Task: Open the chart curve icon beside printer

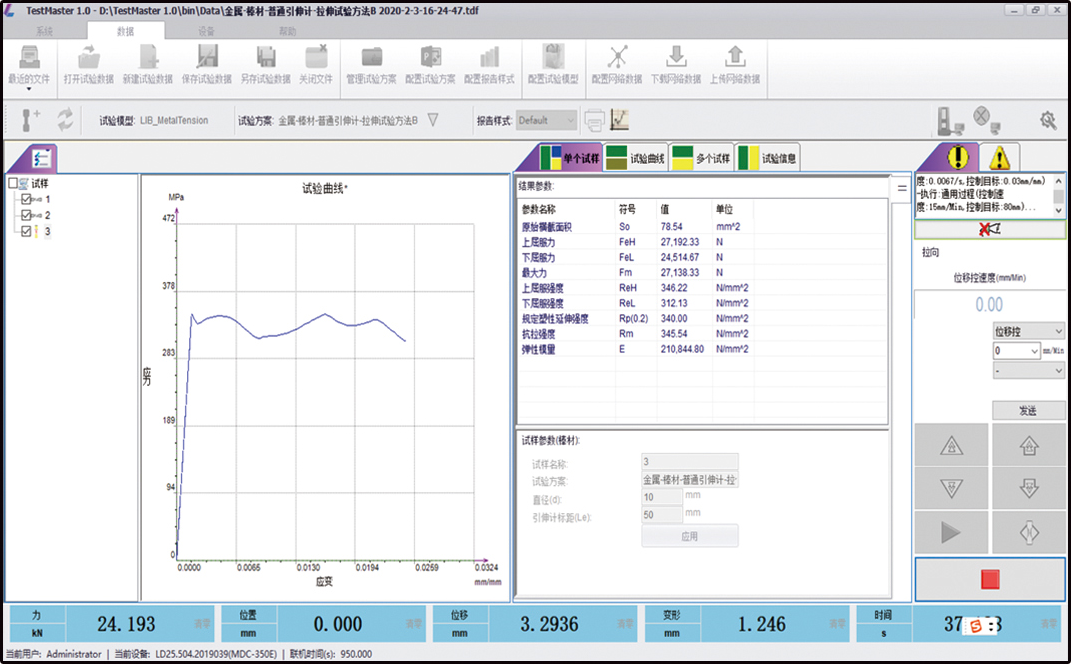Action: (620, 120)
